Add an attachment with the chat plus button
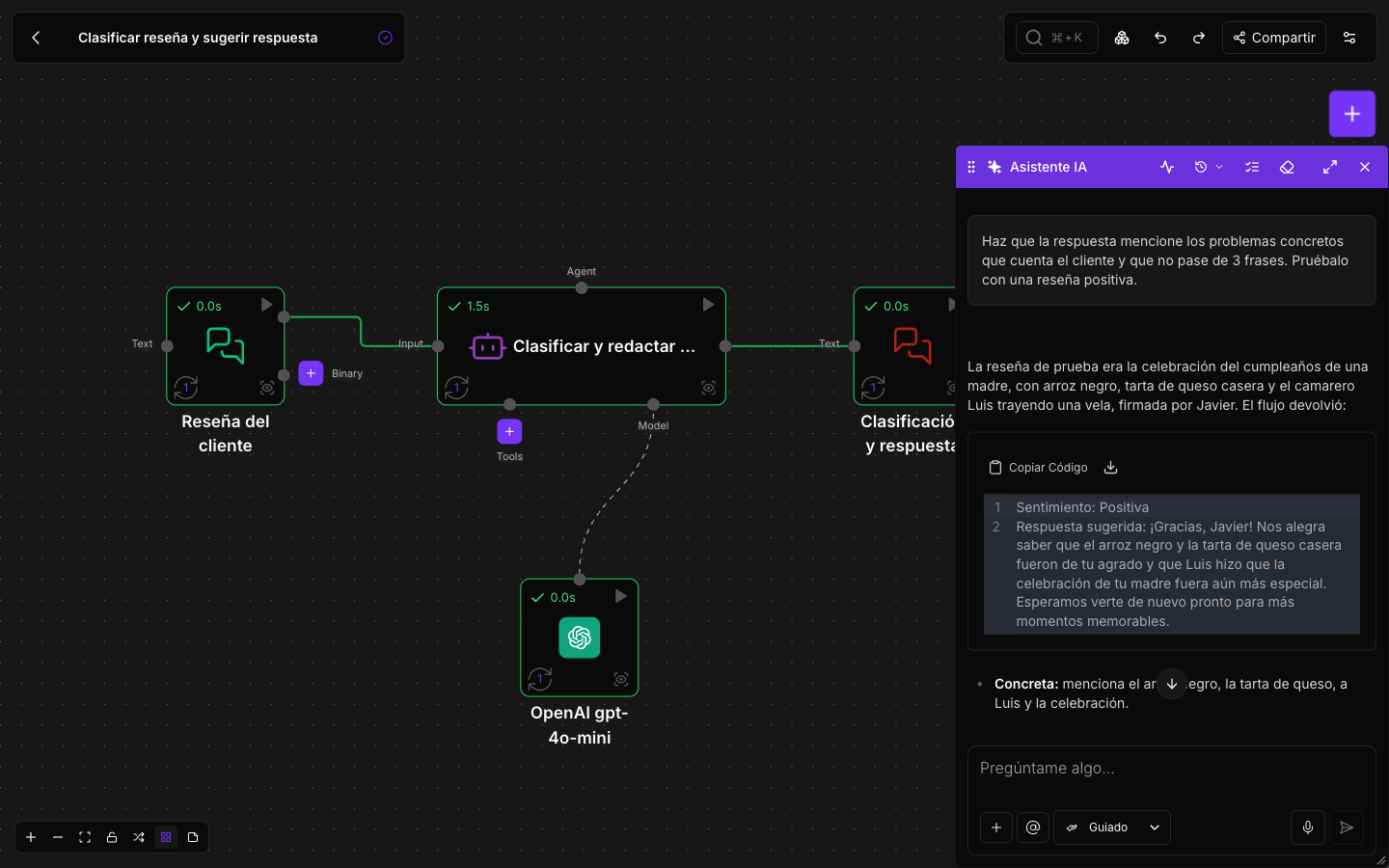Screen dimensions: 1389x868 [996, 827]
